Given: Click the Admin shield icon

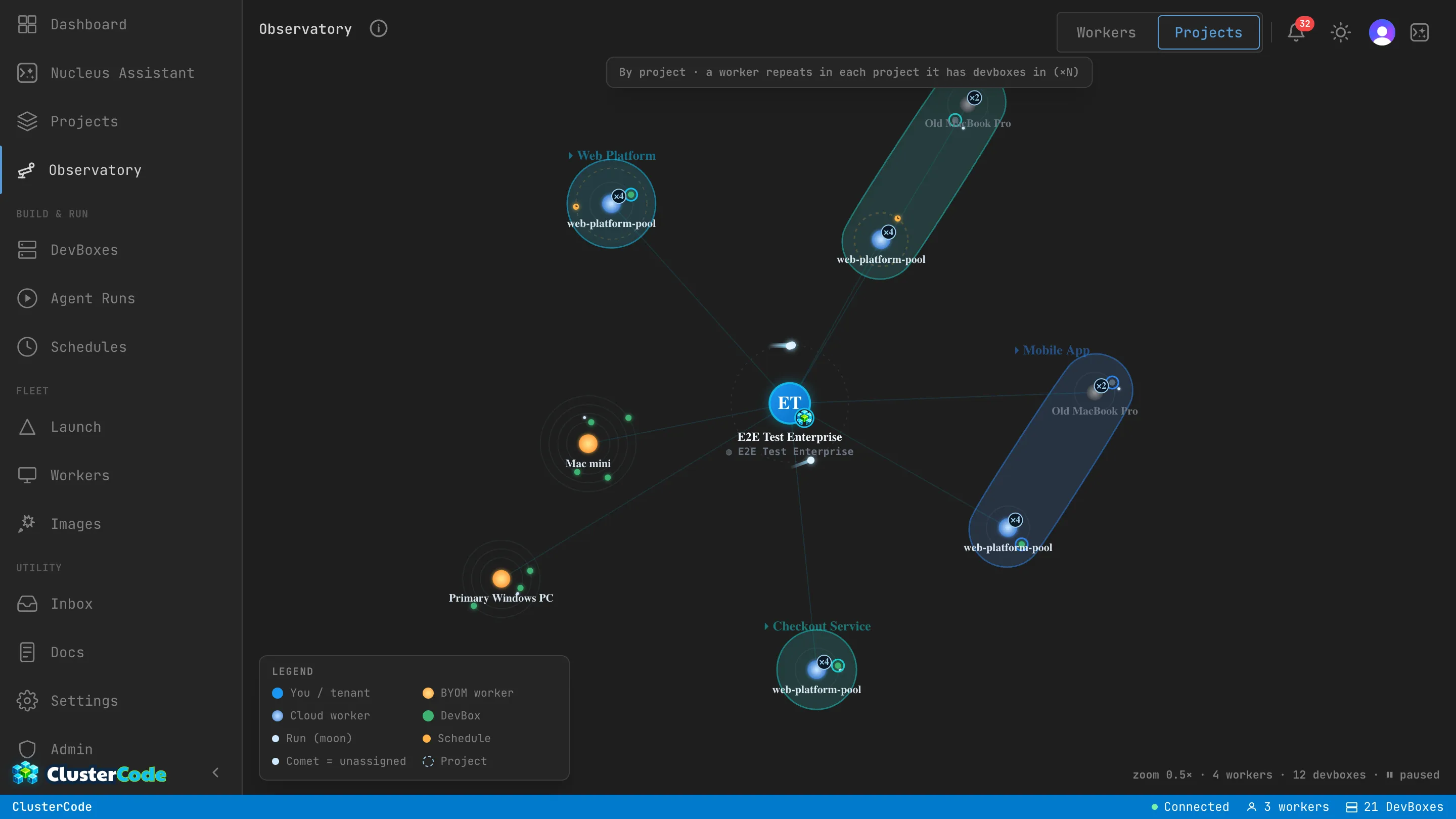Looking at the screenshot, I should [27, 749].
